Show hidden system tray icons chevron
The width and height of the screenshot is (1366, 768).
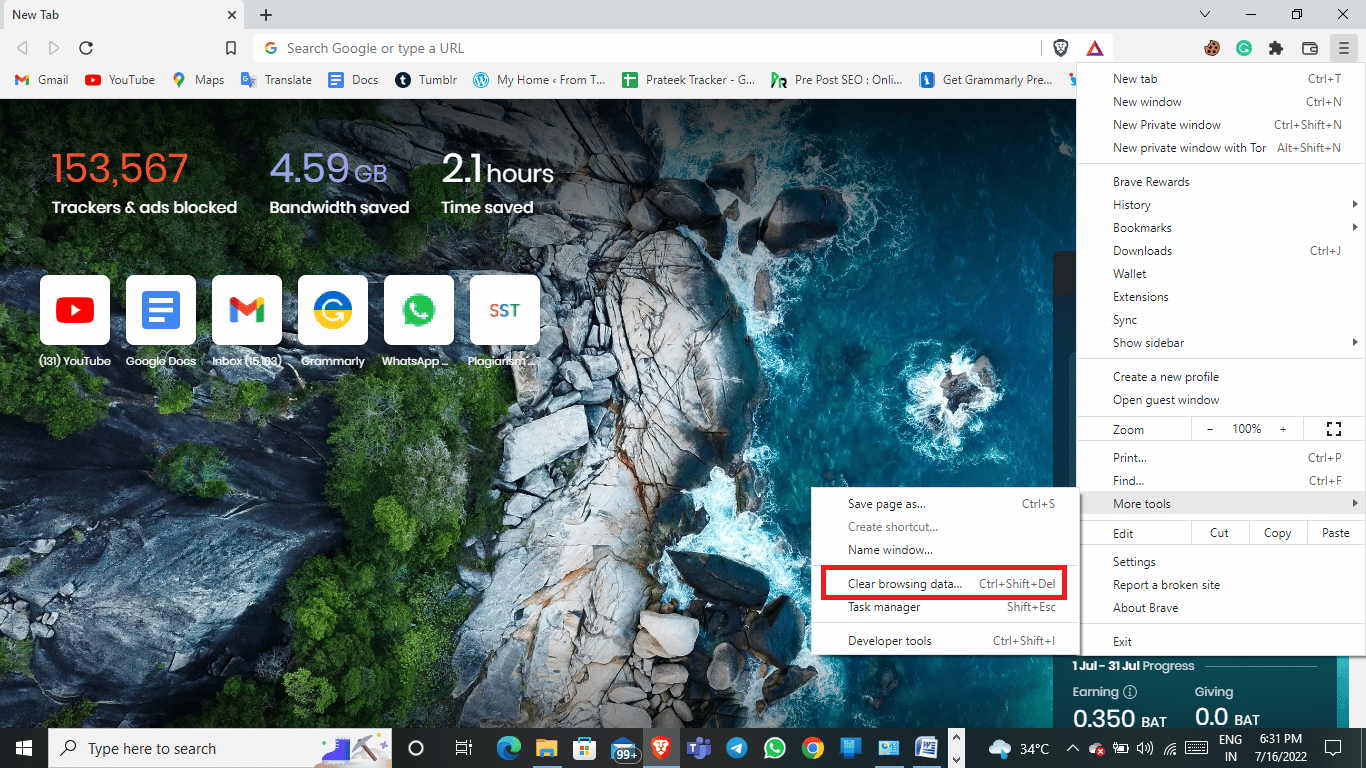1072,748
